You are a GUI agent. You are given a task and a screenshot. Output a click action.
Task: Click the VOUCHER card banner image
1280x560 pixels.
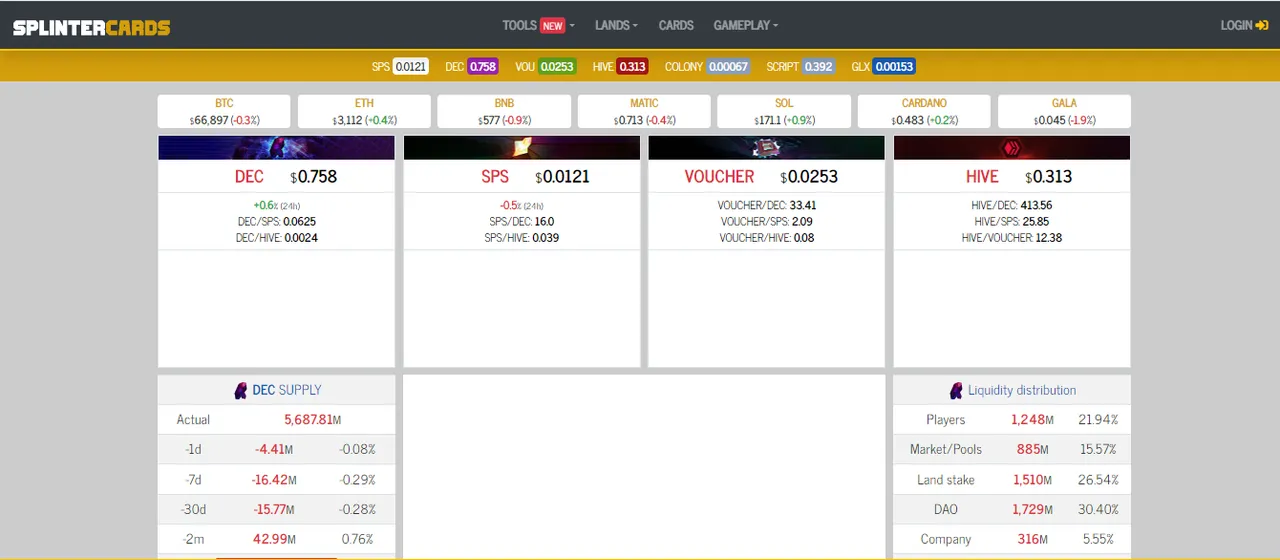[766, 148]
